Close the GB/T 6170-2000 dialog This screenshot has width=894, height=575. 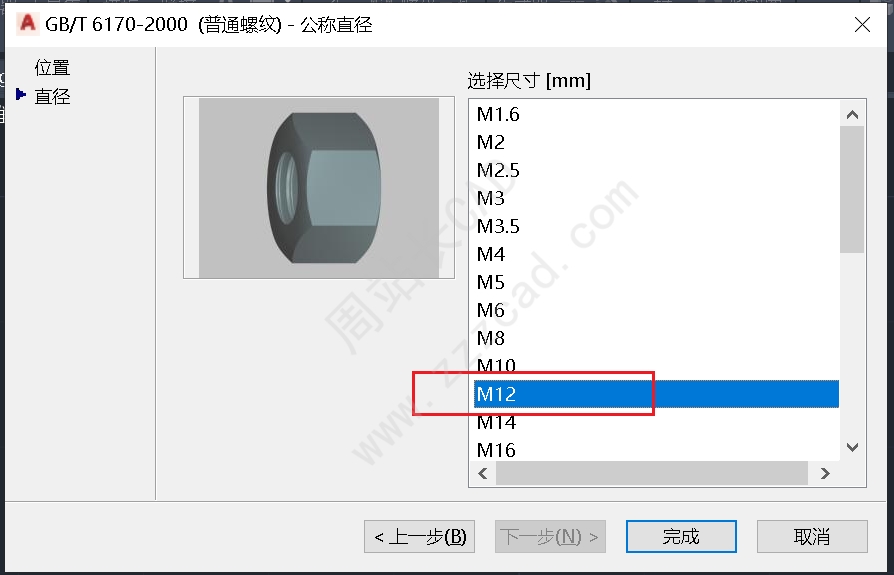click(x=862, y=25)
